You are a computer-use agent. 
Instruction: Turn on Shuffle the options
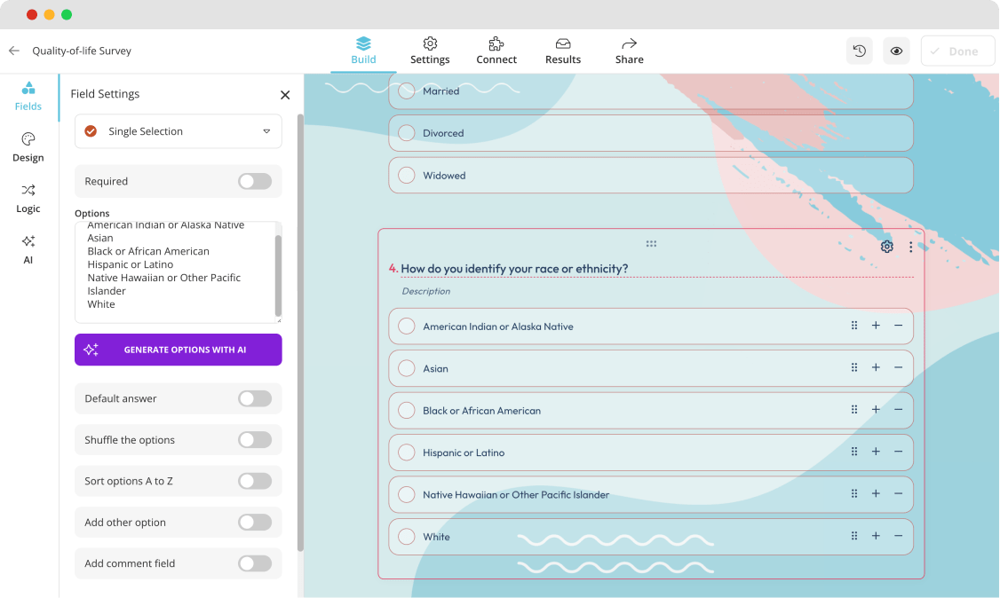(255, 440)
